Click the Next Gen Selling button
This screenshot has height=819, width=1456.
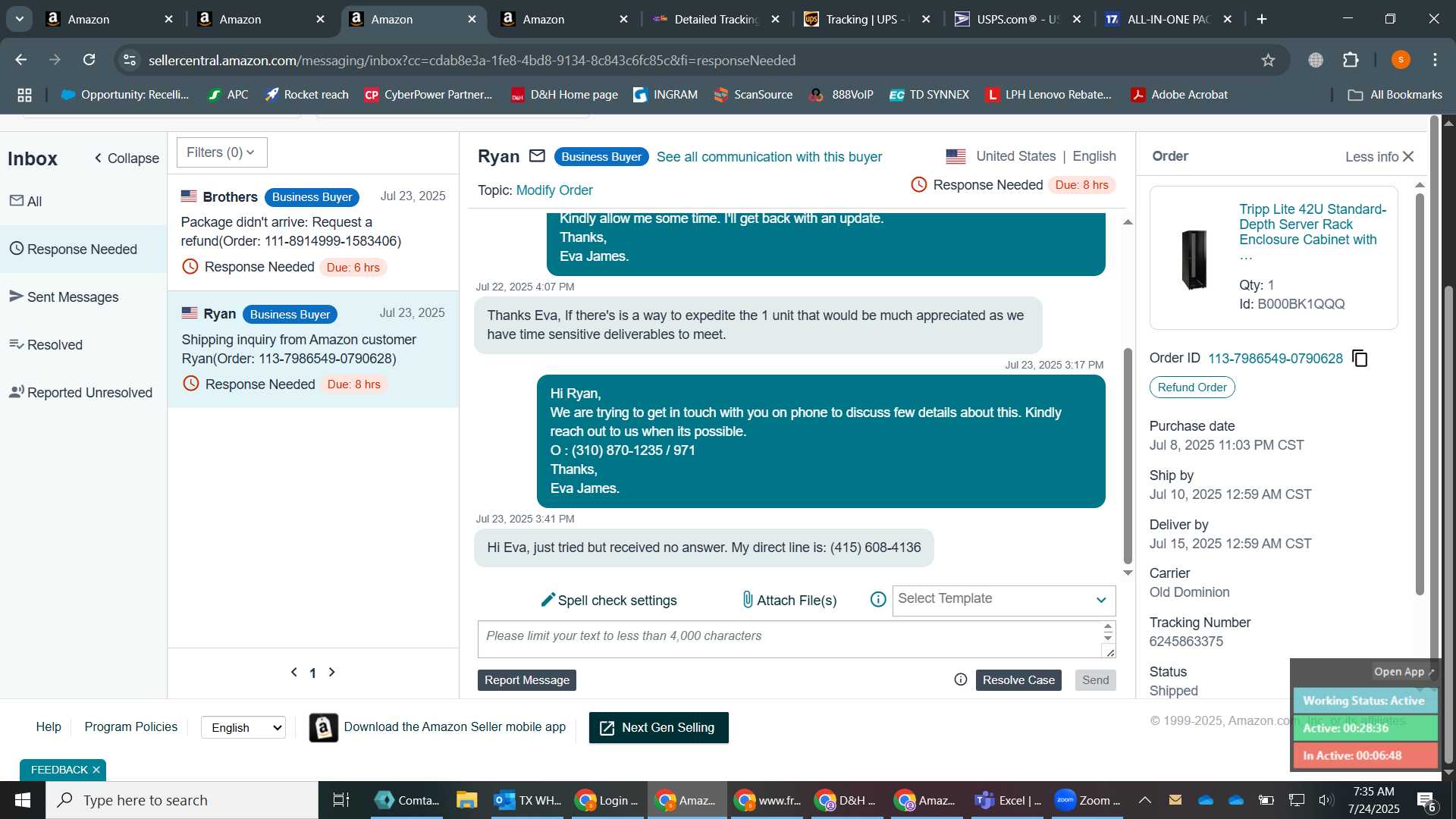658,728
